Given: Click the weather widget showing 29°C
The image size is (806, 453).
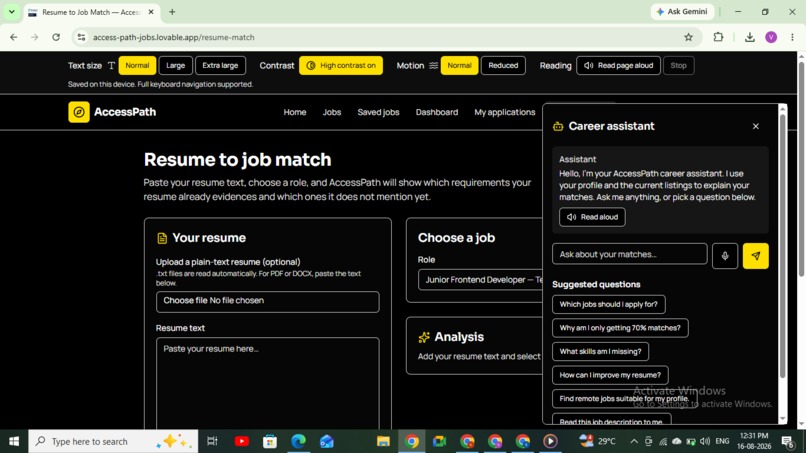Looking at the screenshot, I should [597, 441].
